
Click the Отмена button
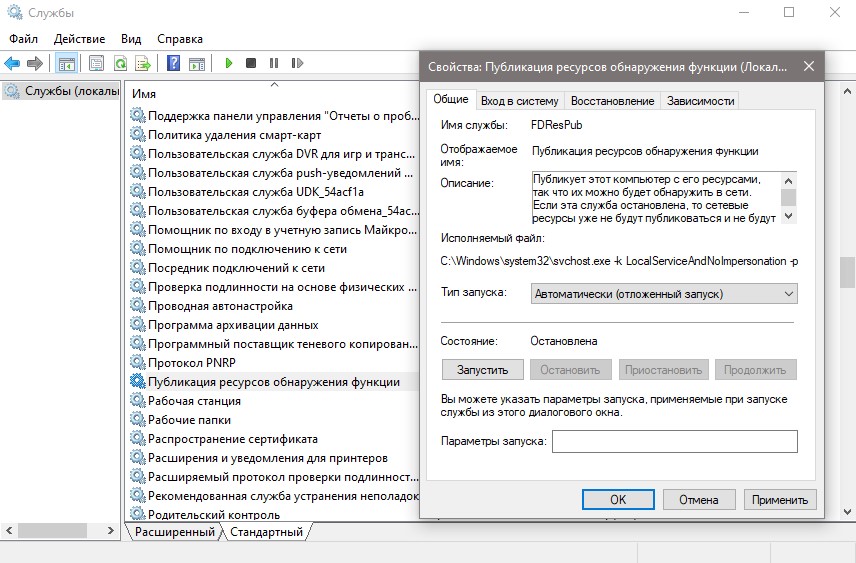(x=699, y=500)
